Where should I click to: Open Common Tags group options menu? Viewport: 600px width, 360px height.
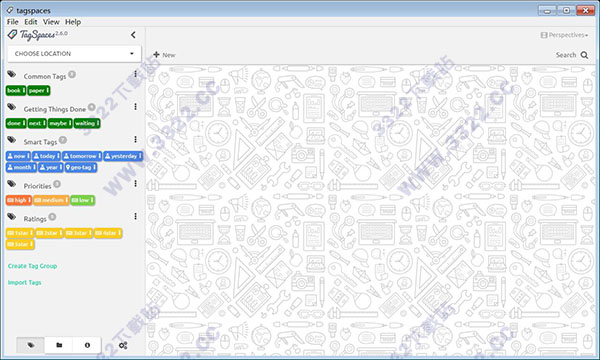[135, 74]
